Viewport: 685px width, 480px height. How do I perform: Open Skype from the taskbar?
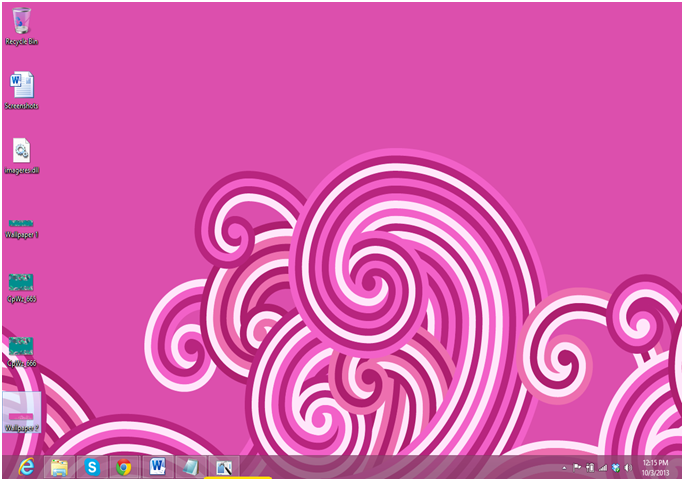pyautogui.click(x=92, y=467)
